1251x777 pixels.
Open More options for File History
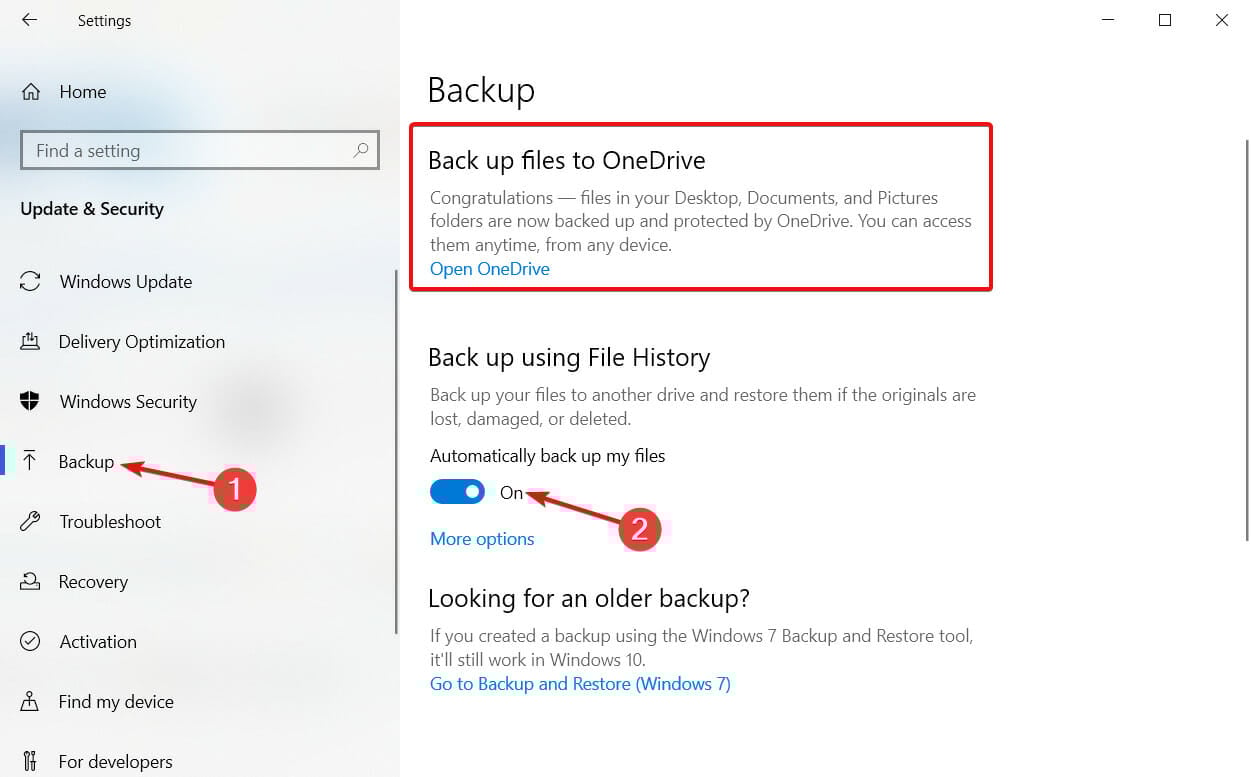coord(482,539)
